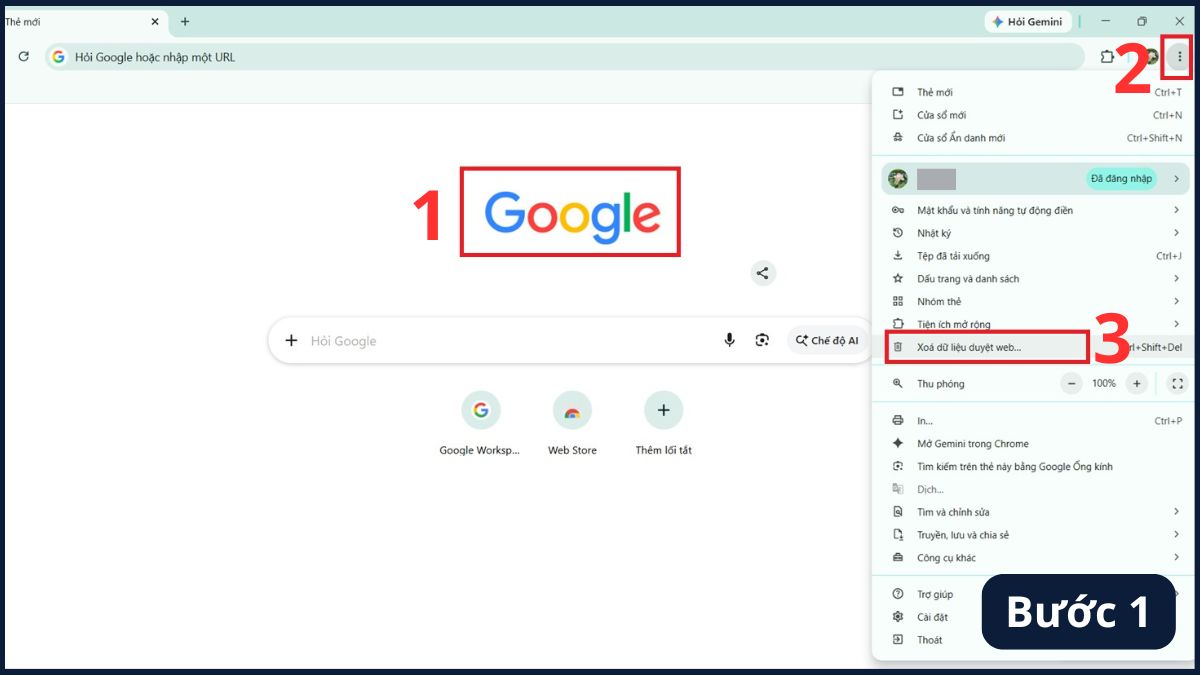Click the share icon below the Google logo

763,272
